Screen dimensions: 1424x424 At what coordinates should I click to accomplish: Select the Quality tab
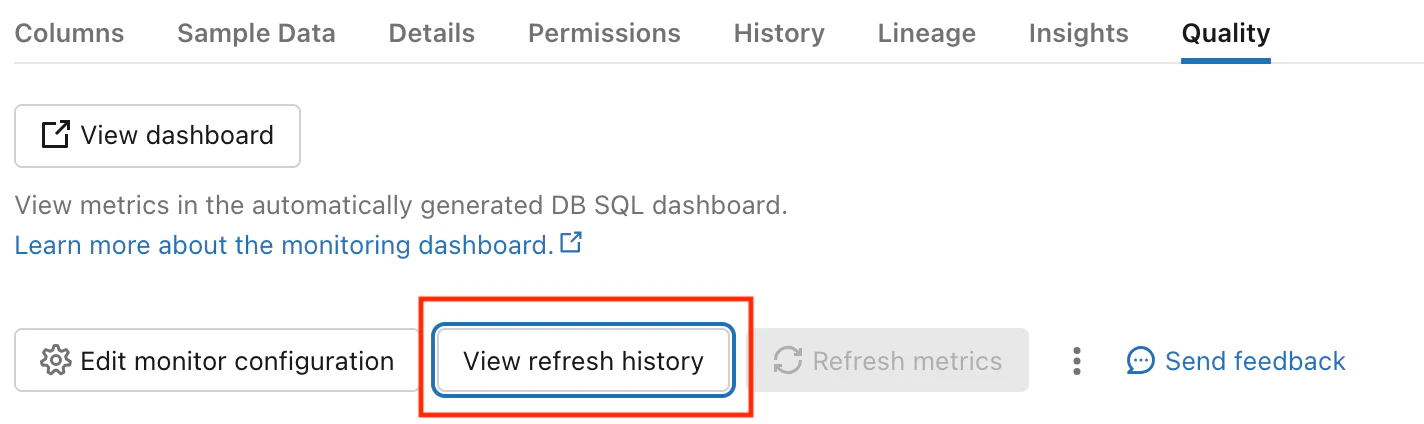coord(1225,33)
